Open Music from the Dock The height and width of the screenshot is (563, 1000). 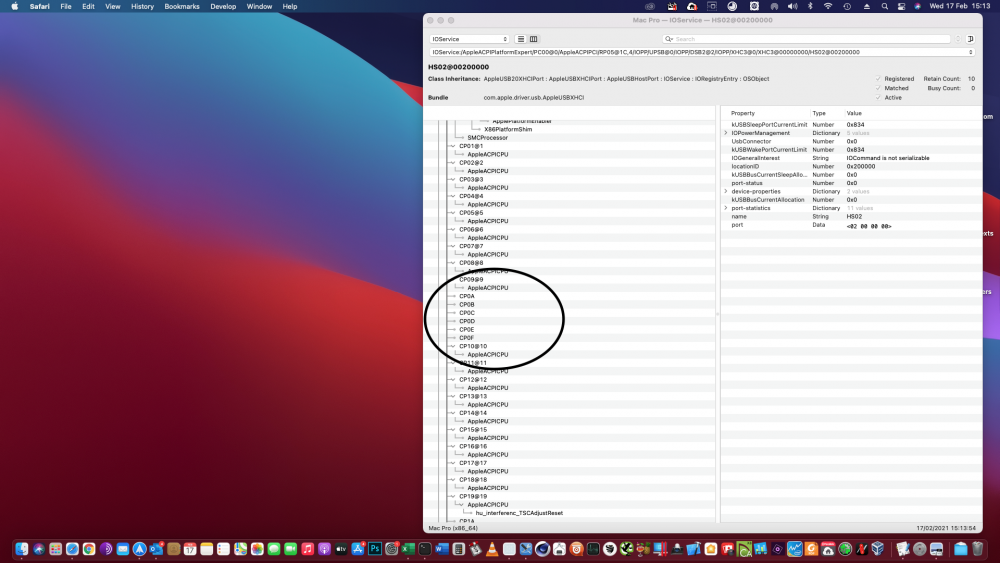[307, 549]
